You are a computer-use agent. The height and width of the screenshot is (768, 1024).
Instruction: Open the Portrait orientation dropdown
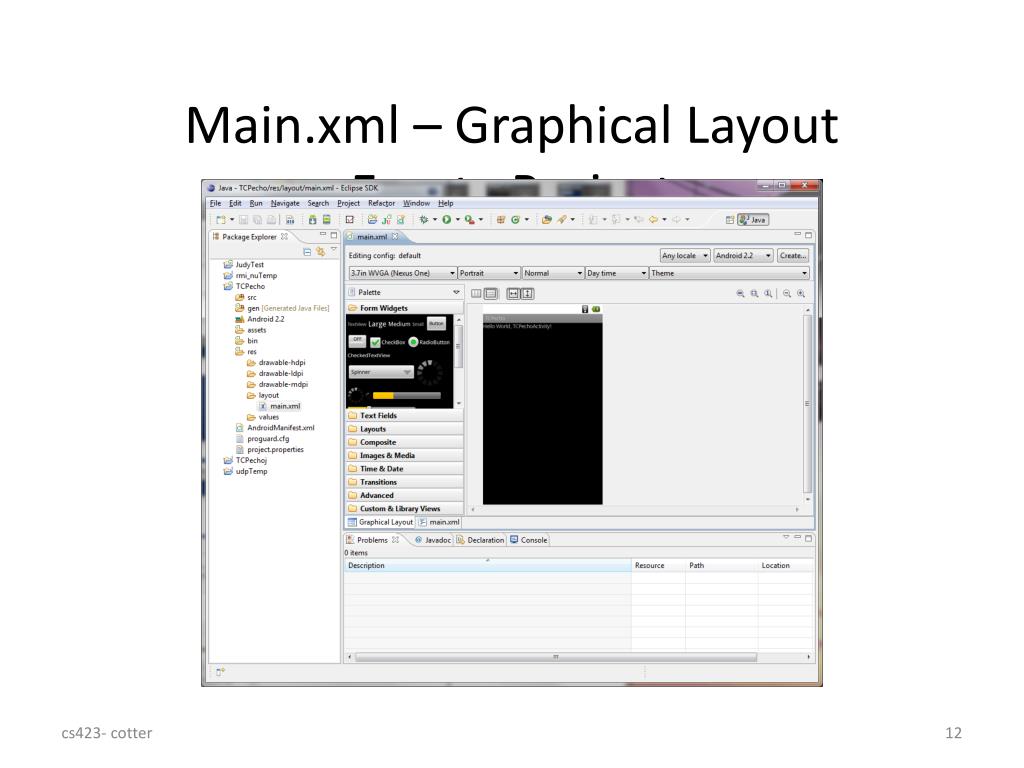(488, 273)
